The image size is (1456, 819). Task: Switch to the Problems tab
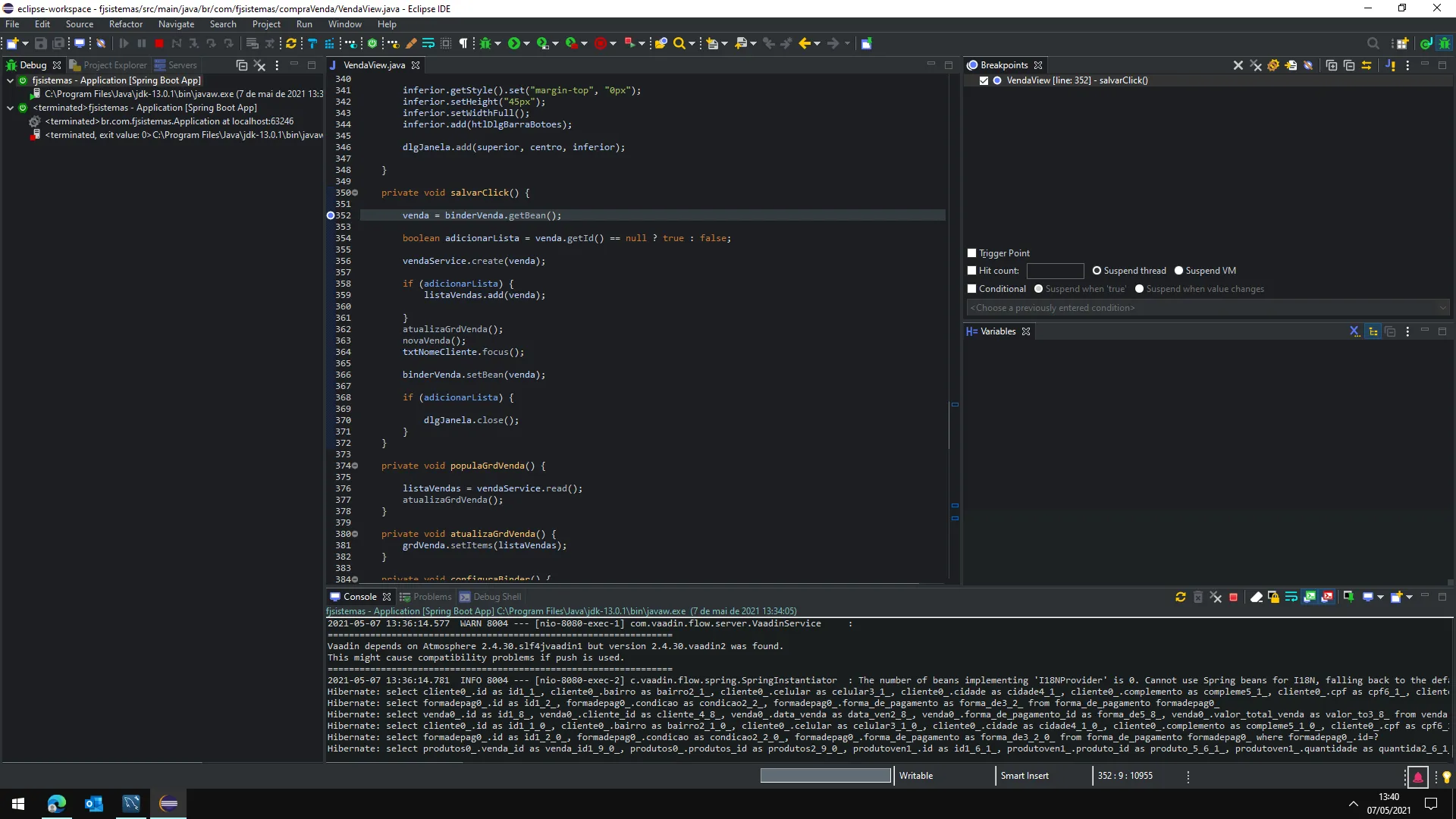pyautogui.click(x=432, y=598)
